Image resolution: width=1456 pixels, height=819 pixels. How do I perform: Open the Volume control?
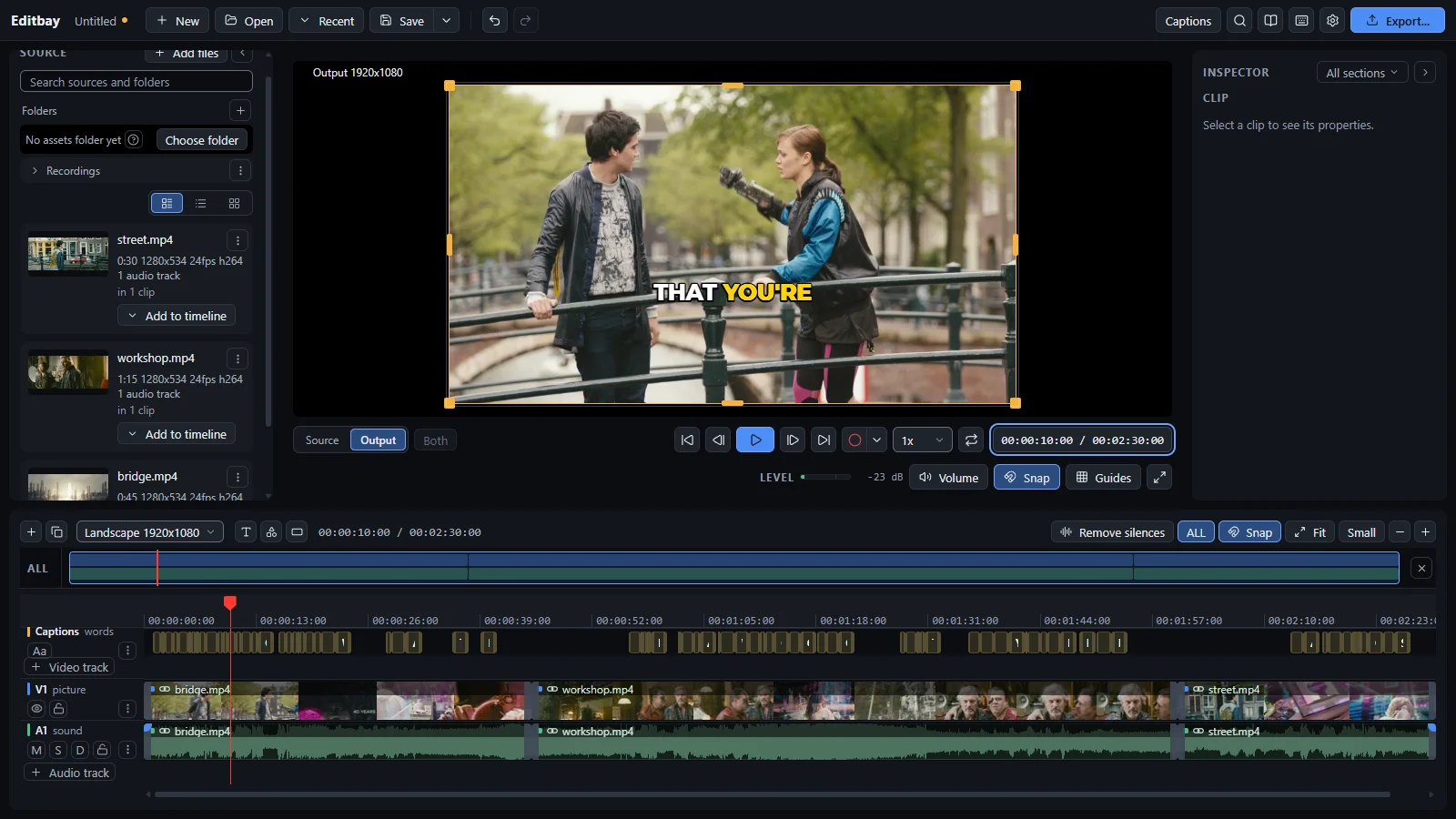[948, 478]
